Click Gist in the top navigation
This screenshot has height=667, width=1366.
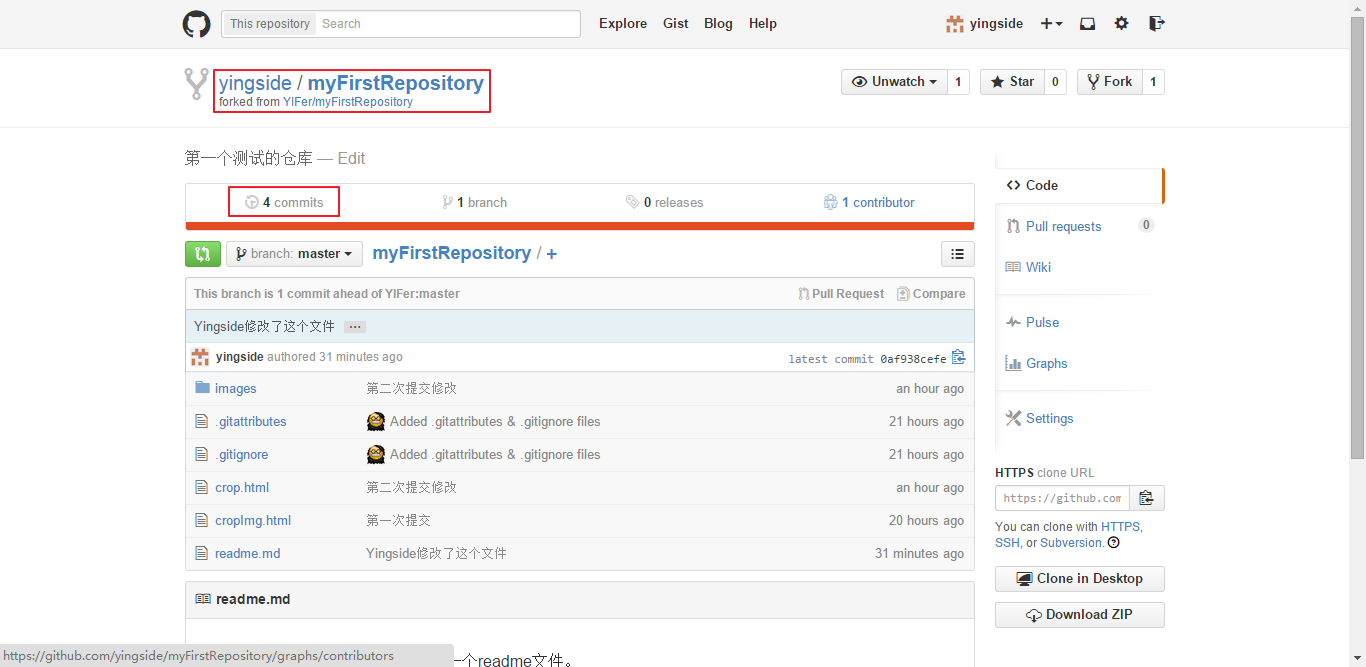[676, 24]
